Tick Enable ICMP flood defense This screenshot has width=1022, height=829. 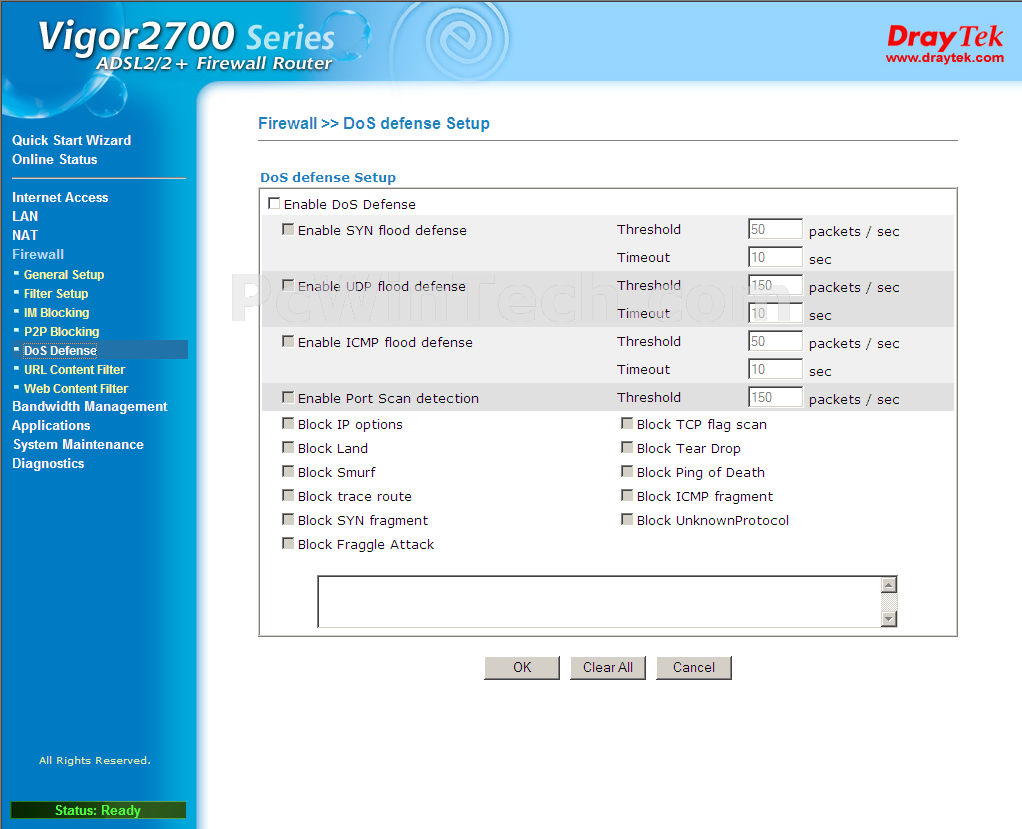pyautogui.click(x=287, y=342)
